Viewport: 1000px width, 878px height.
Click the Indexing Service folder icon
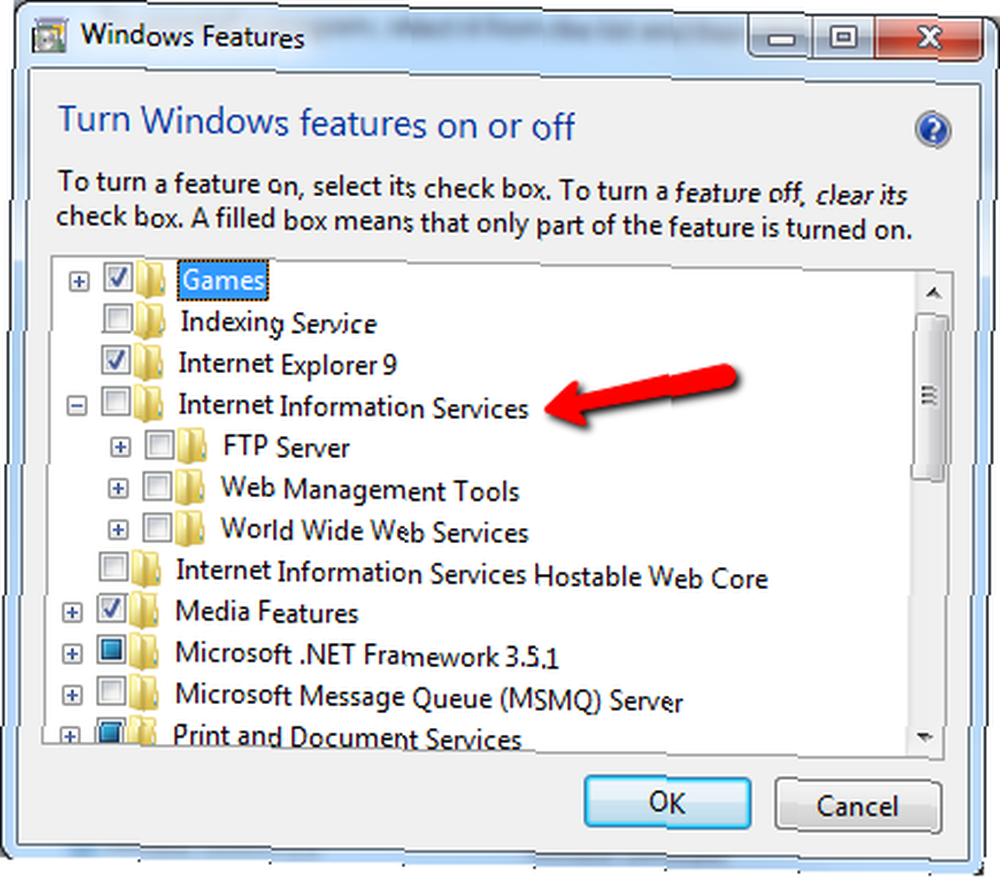tap(151, 321)
